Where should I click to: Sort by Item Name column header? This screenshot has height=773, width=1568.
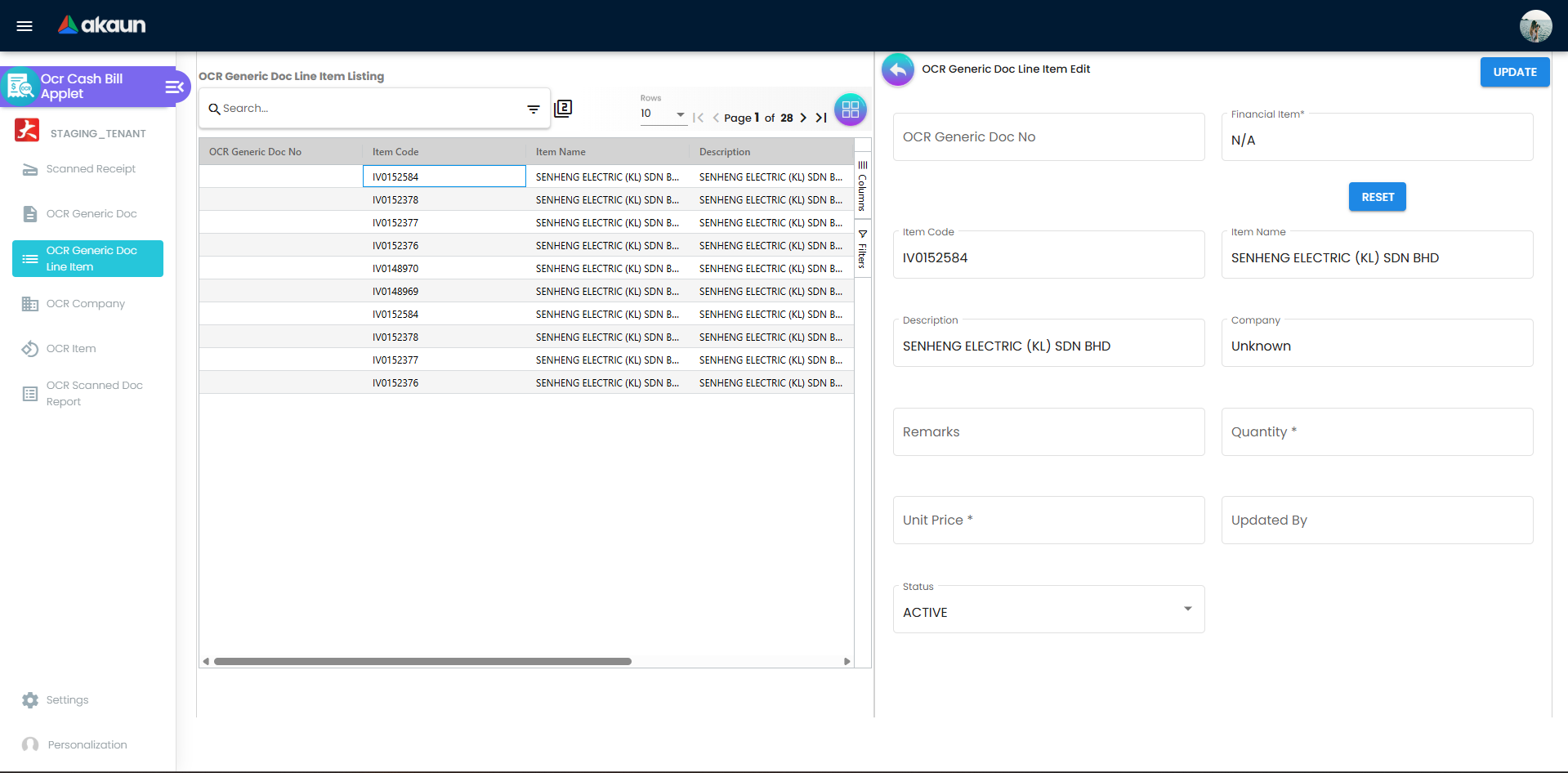tap(608, 152)
